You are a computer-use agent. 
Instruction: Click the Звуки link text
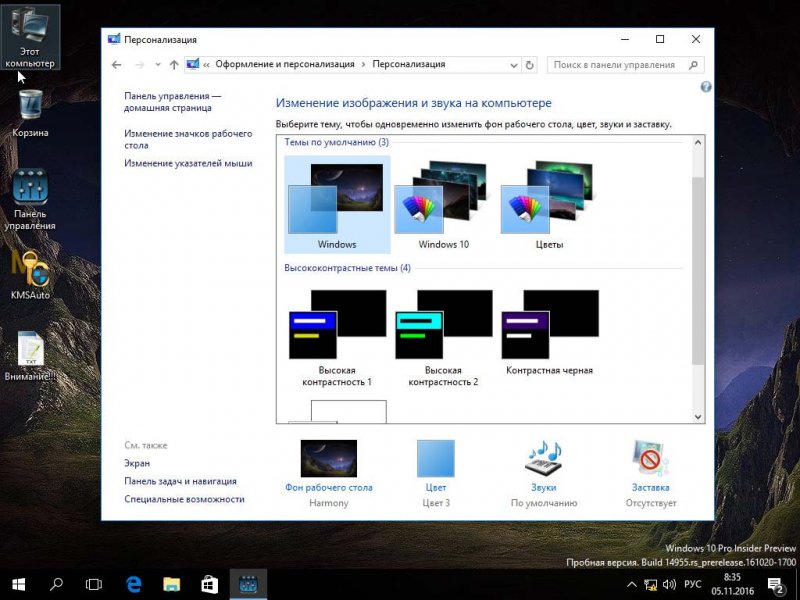[543, 487]
